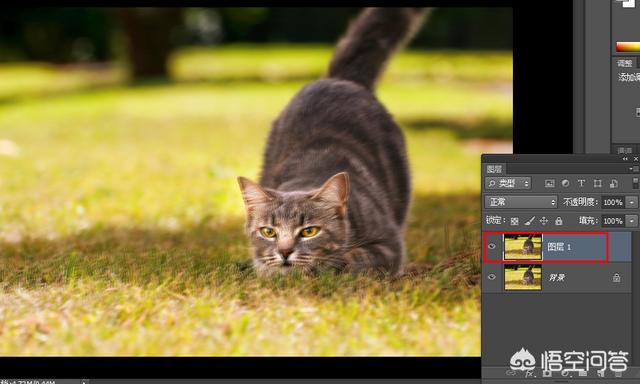Click the lock all padlock icon
The width and height of the screenshot is (640, 384).
click(x=559, y=221)
